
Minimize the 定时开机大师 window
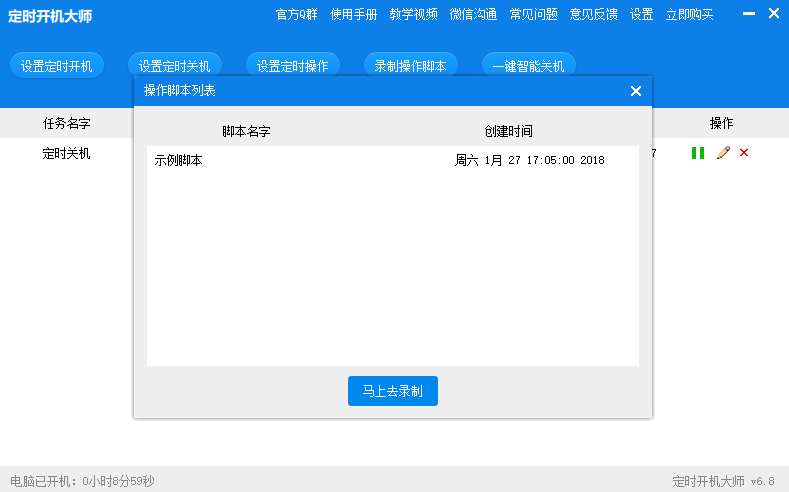point(750,14)
